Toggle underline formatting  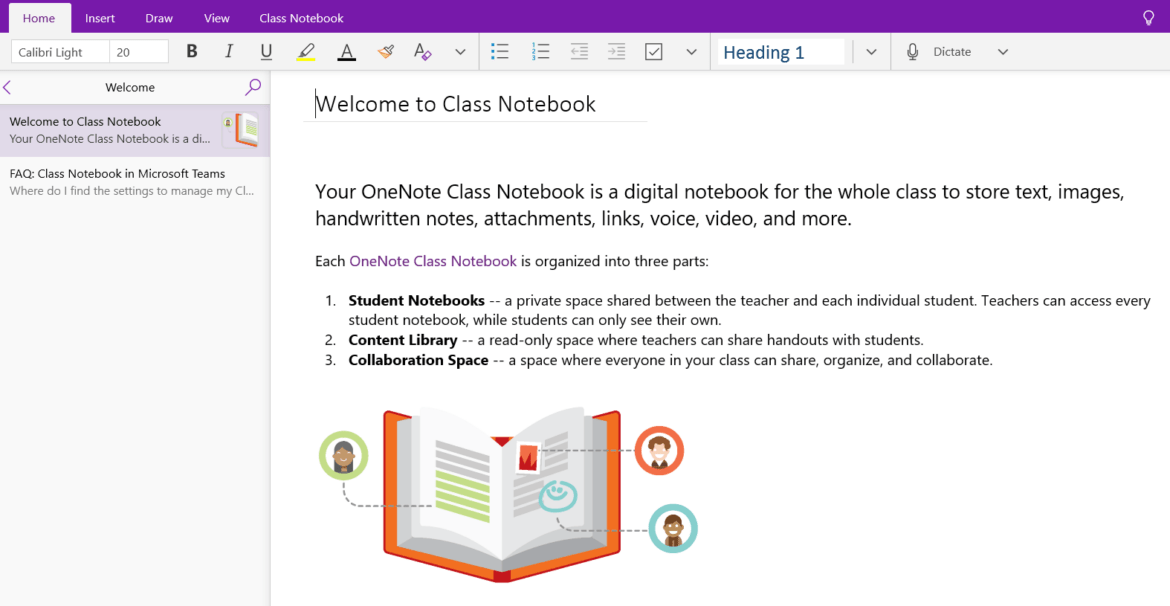point(266,51)
